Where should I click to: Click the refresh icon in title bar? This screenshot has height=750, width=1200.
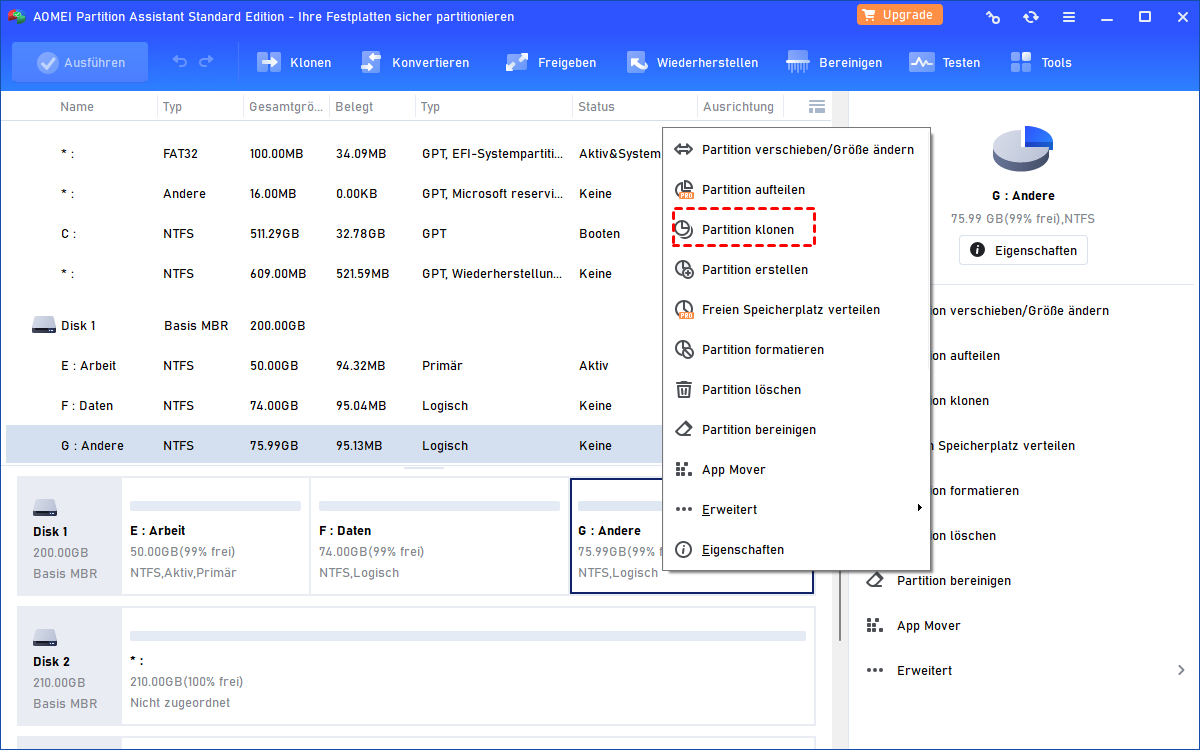1031,17
